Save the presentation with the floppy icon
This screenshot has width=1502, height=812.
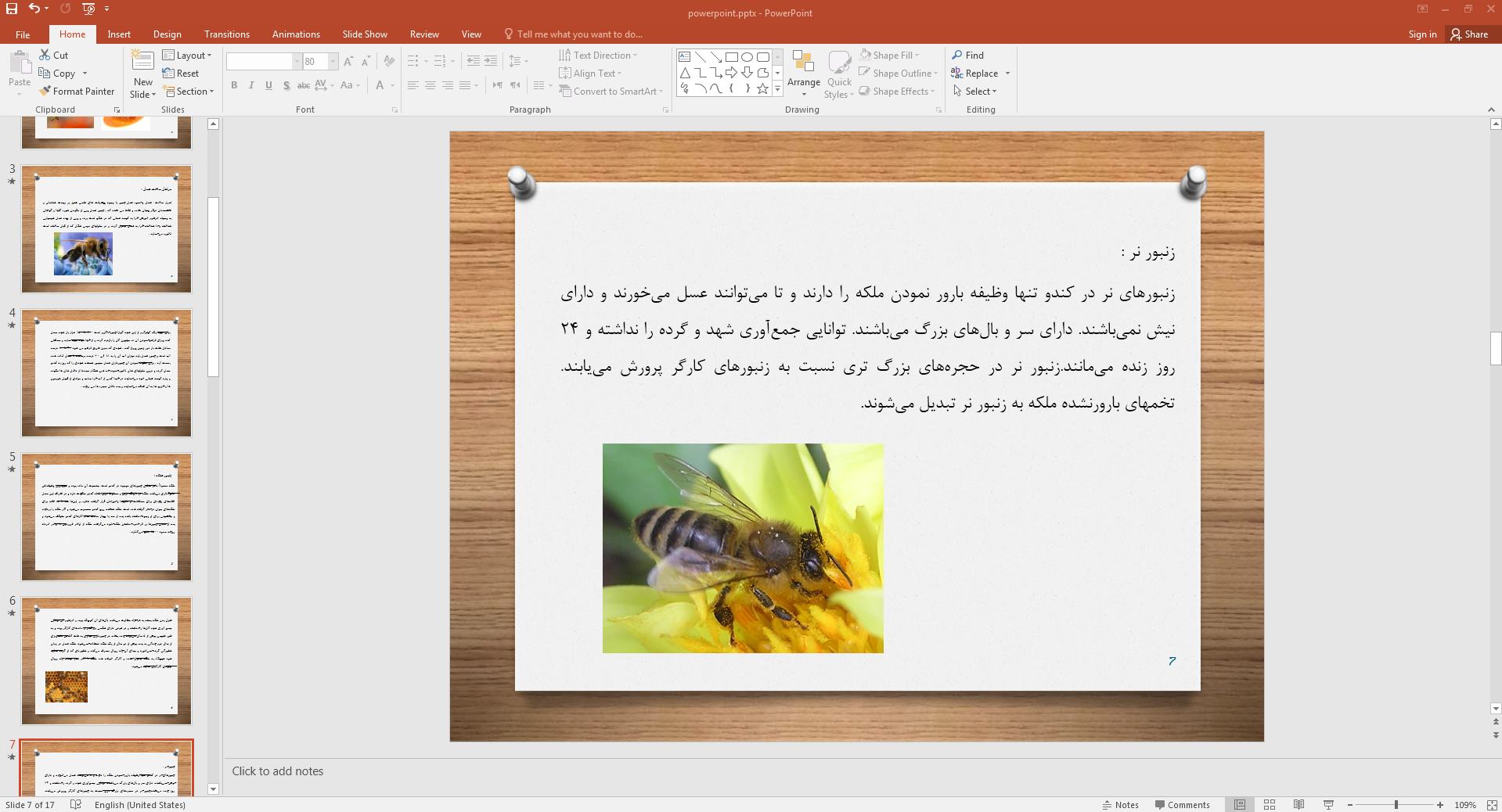12,9
